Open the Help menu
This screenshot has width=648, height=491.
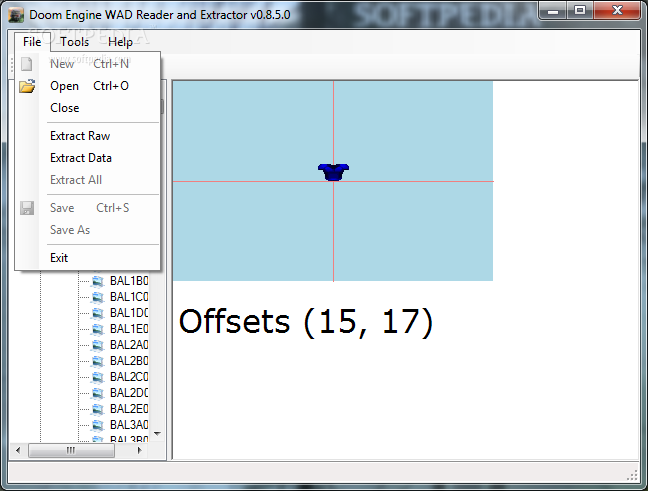click(x=120, y=42)
